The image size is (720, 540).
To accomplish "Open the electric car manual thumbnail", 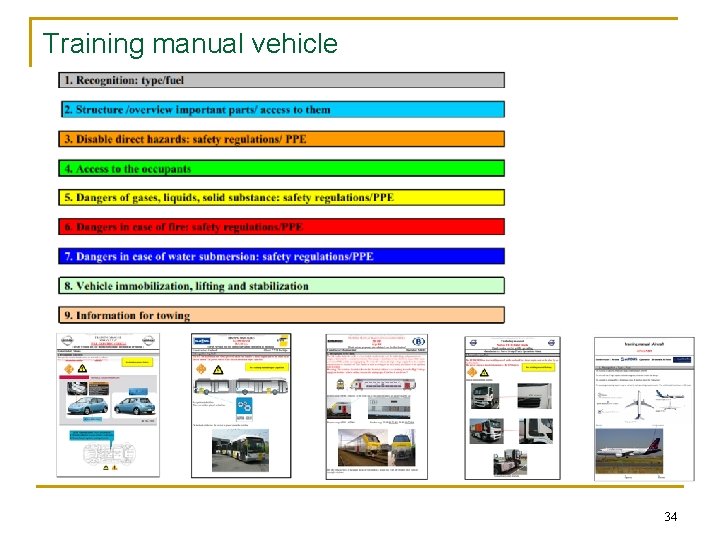I will coord(108,405).
